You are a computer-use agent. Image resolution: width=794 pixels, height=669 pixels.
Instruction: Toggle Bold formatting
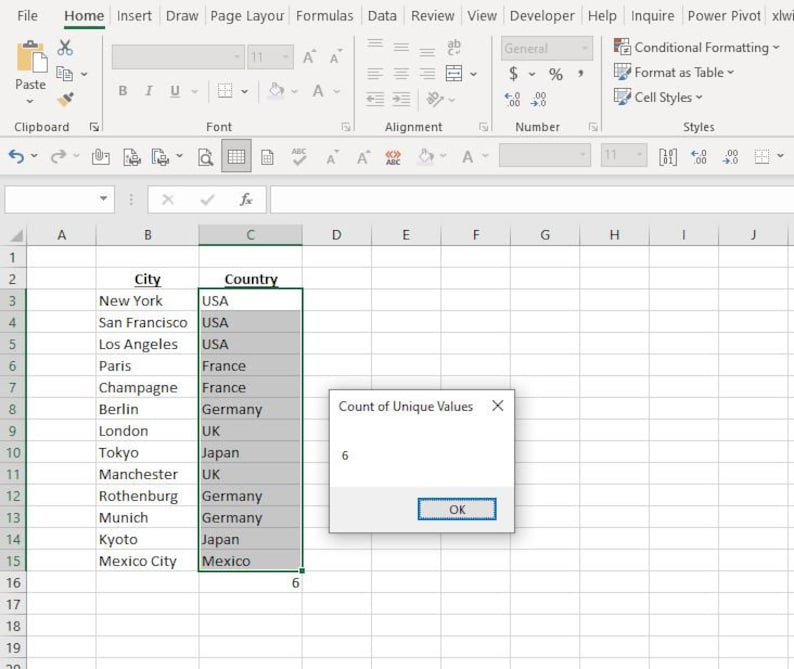point(123,91)
